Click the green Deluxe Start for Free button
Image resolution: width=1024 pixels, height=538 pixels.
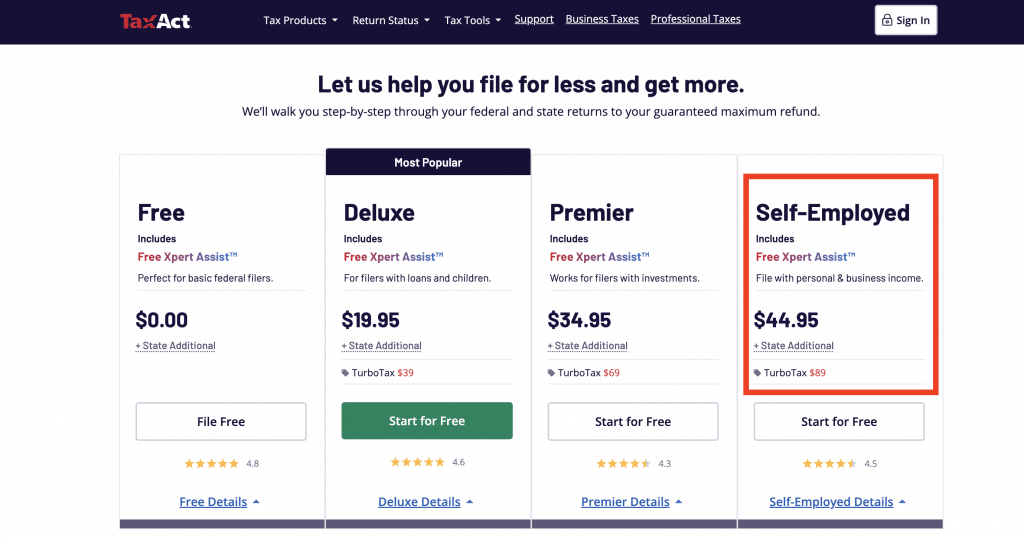pyautogui.click(x=427, y=421)
